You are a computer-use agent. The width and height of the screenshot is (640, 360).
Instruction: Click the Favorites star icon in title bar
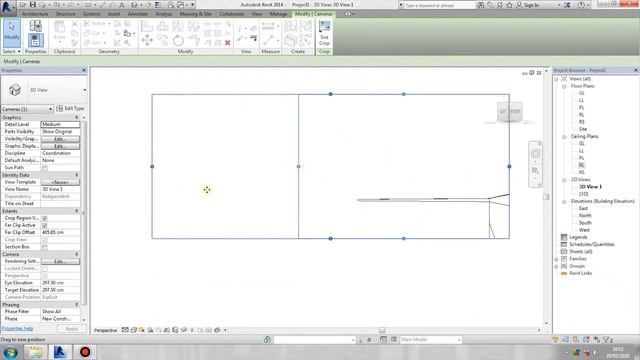pos(509,5)
